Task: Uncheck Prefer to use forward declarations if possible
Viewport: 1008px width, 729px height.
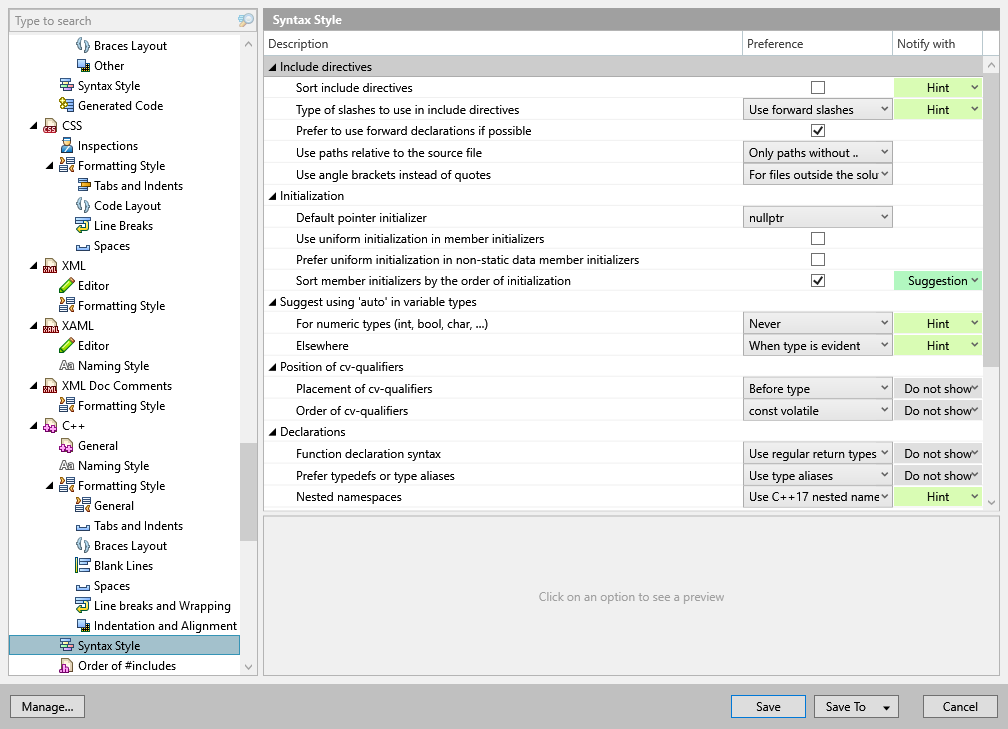Action: tap(818, 130)
